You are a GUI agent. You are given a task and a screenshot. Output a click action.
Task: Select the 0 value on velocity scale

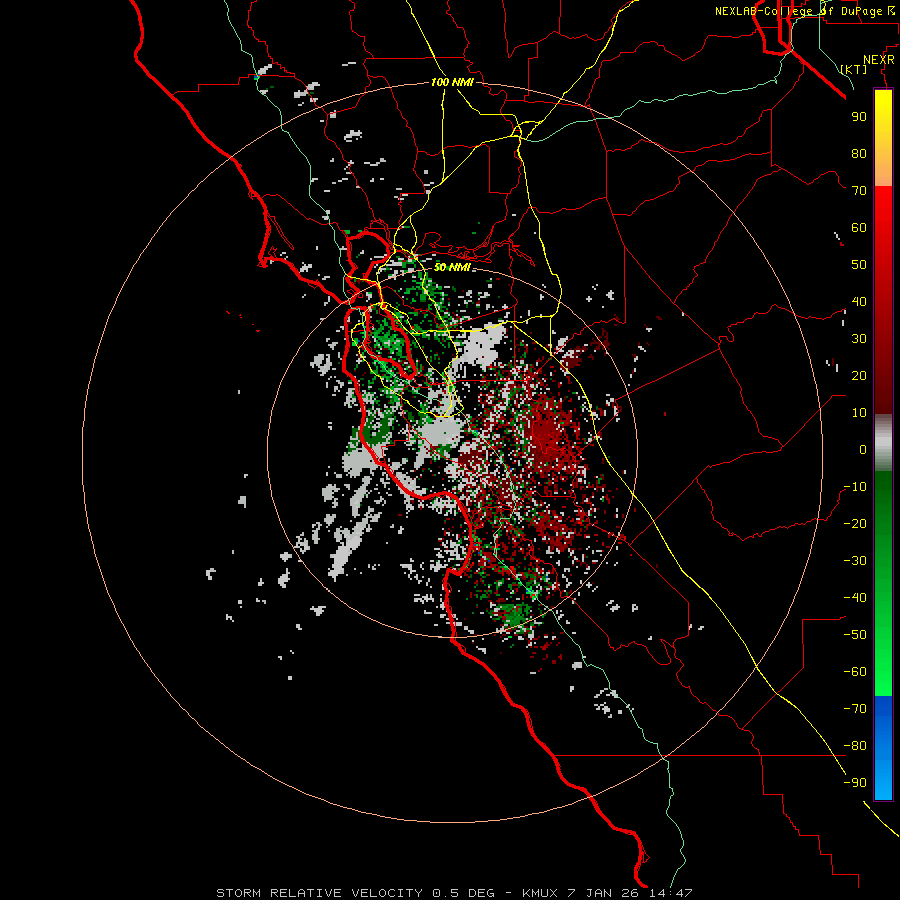(x=863, y=449)
